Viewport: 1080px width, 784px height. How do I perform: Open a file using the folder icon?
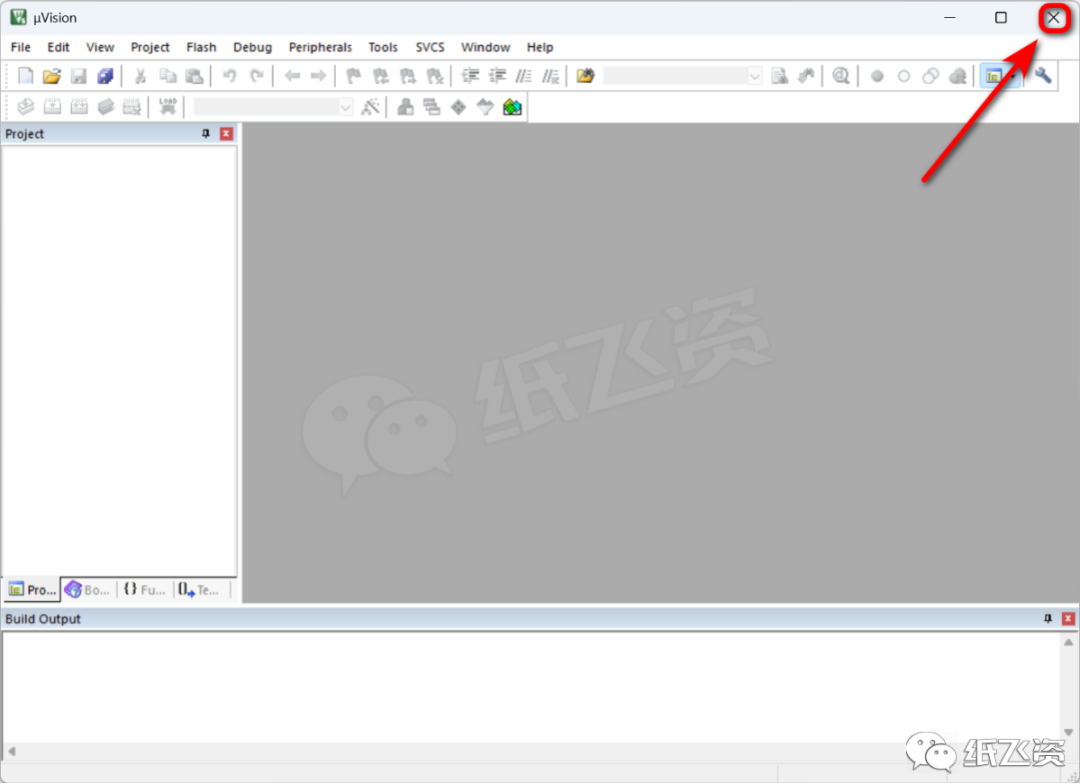click(x=52, y=76)
